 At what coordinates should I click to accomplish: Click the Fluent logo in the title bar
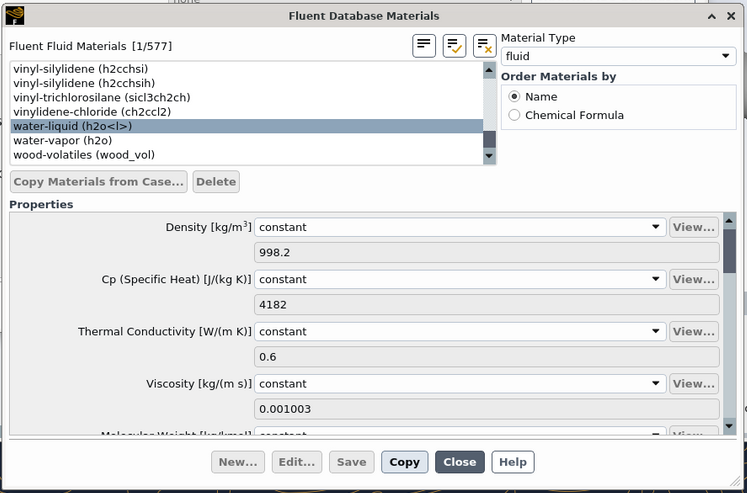14,15
